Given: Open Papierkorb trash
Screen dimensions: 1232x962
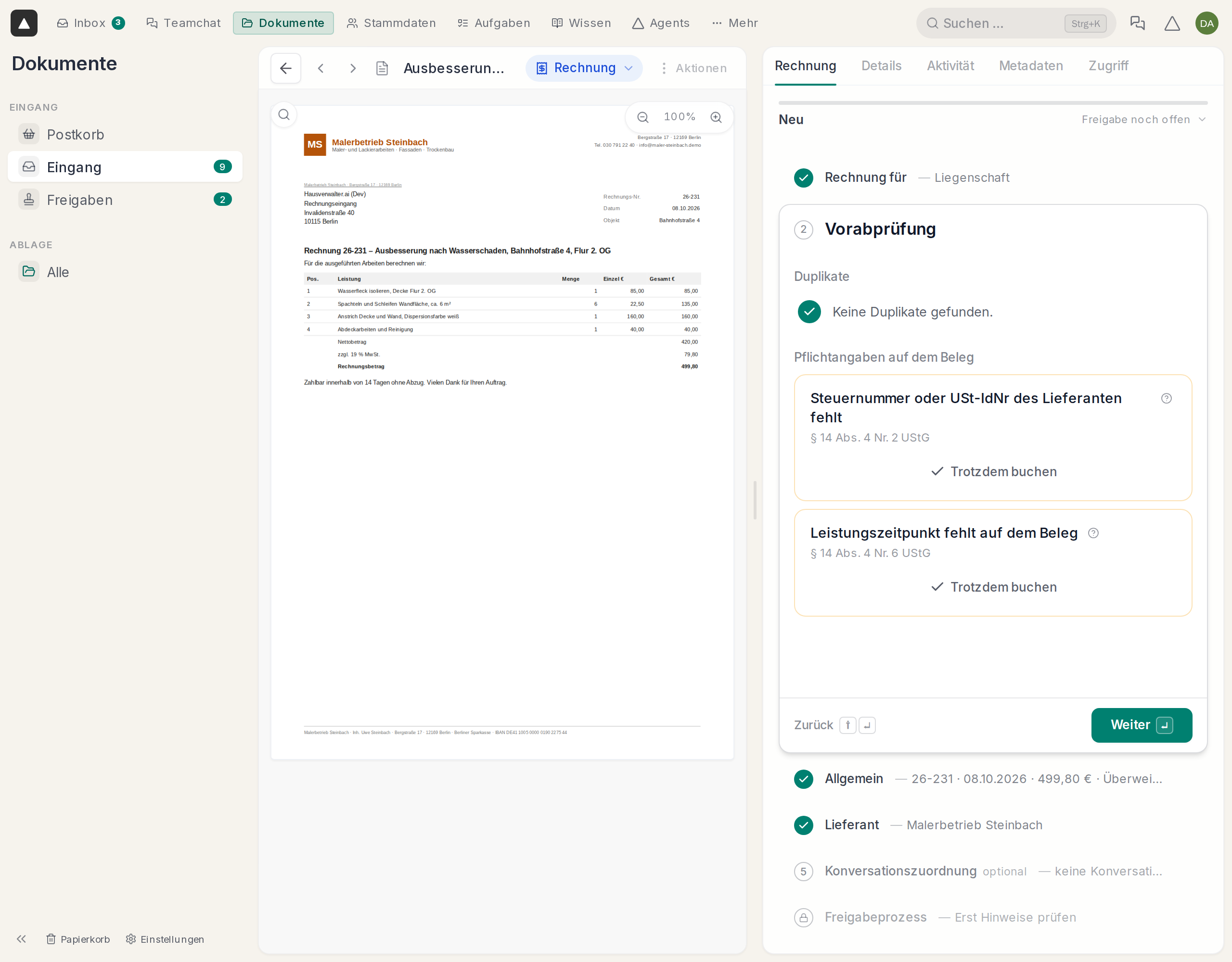Looking at the screenshot, I should [78, 939].
